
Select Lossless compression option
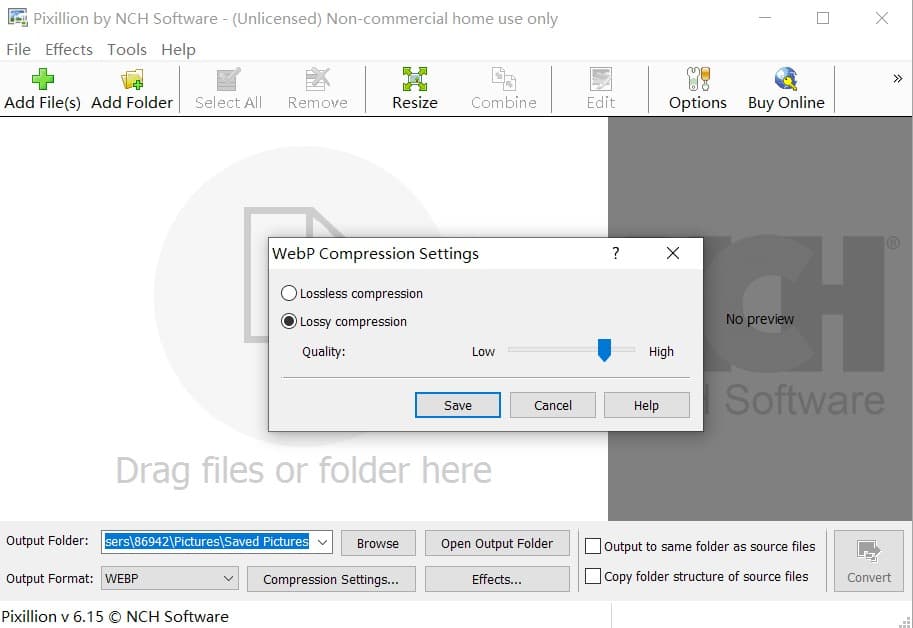click(x=290, y=294)
